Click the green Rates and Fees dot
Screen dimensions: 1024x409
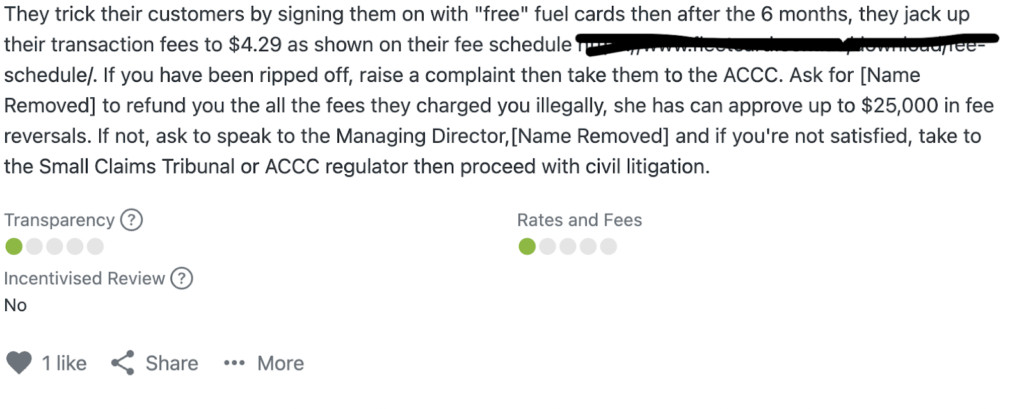[x=527, y=246]
